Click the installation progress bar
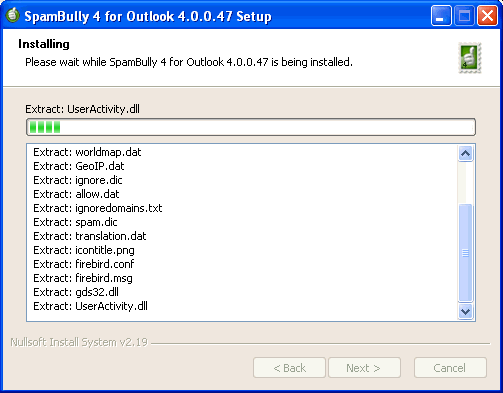 coord(251,127)
